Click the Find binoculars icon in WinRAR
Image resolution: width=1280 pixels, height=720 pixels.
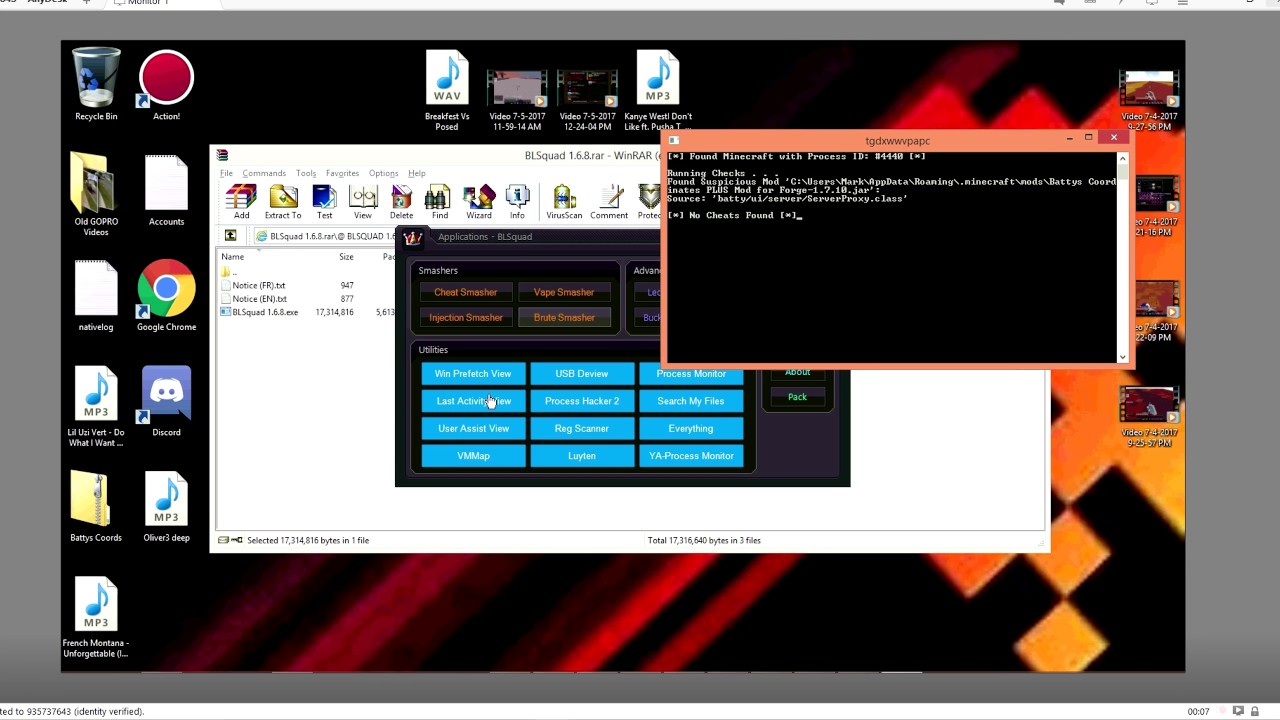(440, 201)
